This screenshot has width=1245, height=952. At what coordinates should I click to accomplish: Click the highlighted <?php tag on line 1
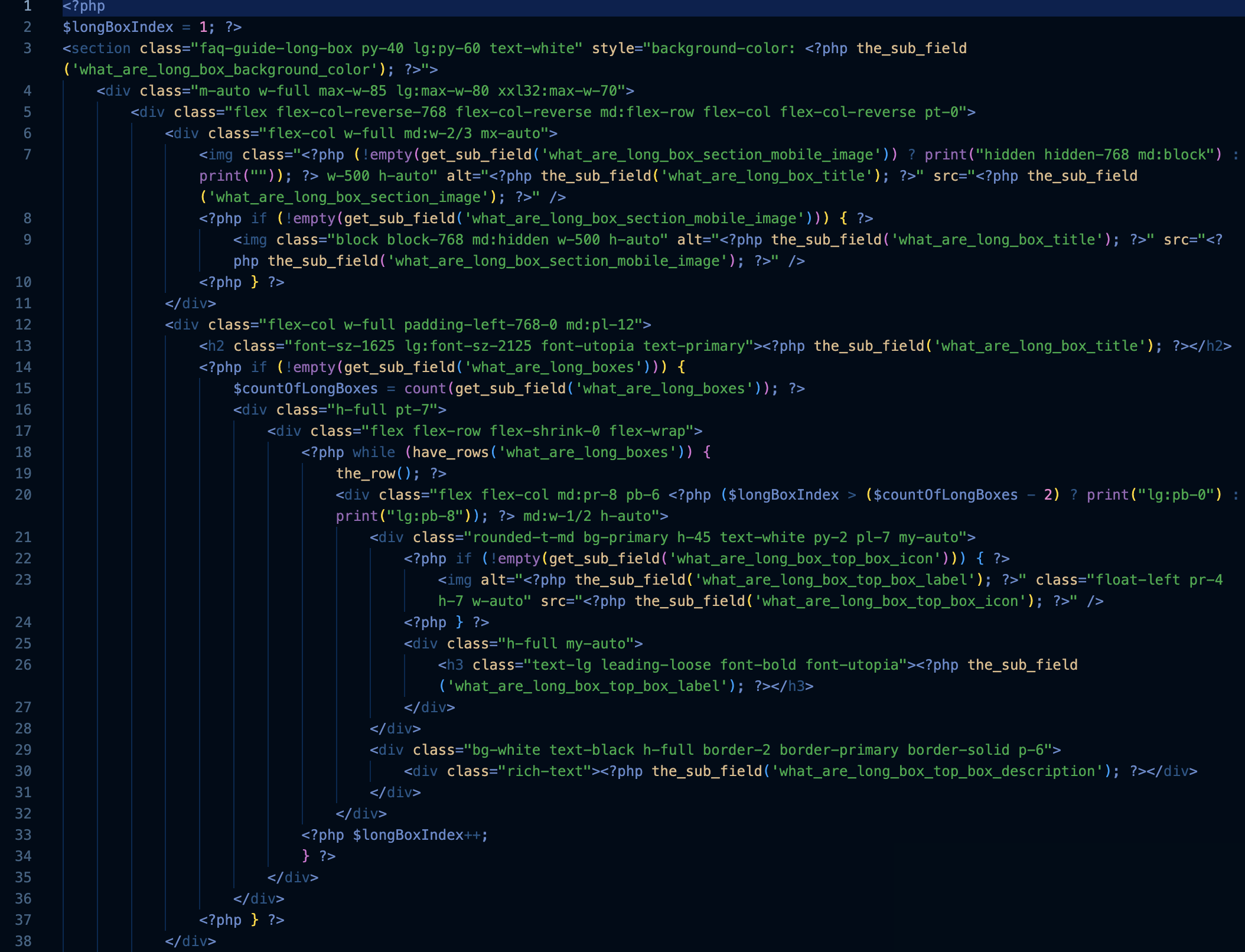84,6
